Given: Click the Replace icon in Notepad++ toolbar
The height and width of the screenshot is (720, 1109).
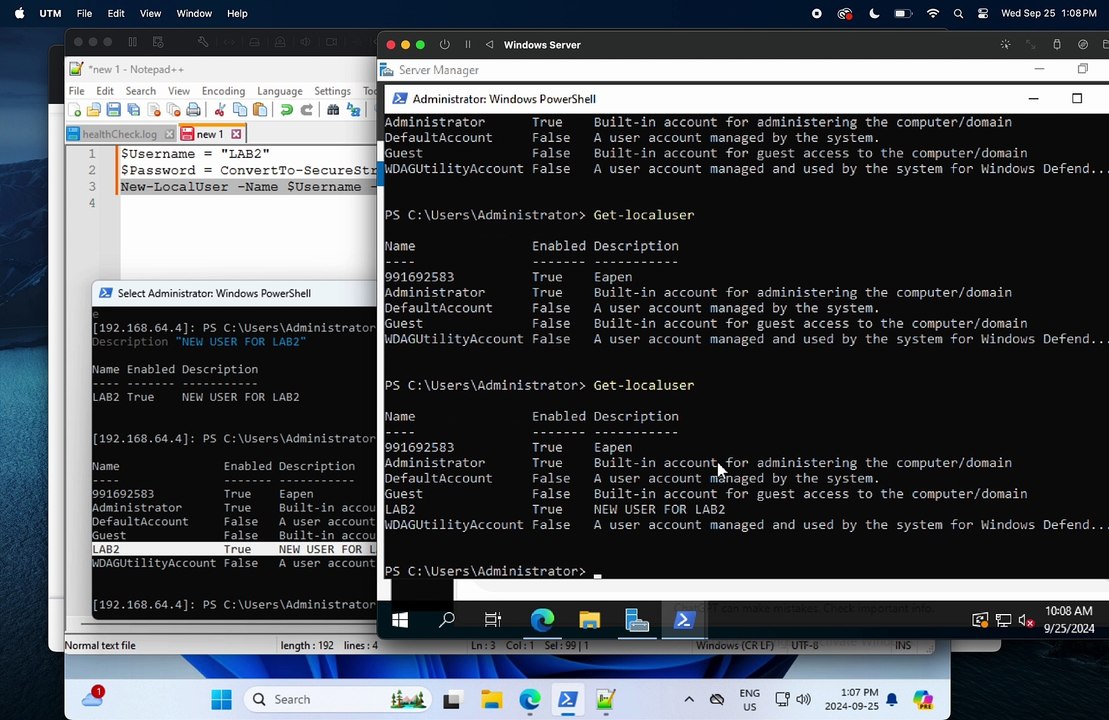Looking at the screenshot, I should coord(353,110).
